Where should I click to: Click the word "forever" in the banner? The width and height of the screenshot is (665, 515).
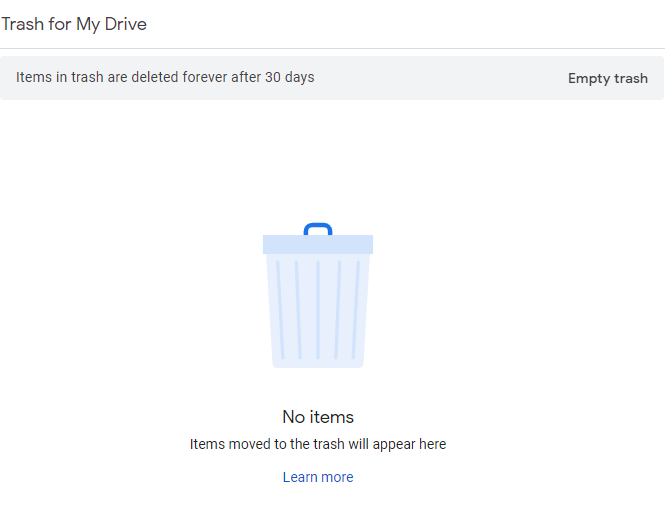click(203, 77)
